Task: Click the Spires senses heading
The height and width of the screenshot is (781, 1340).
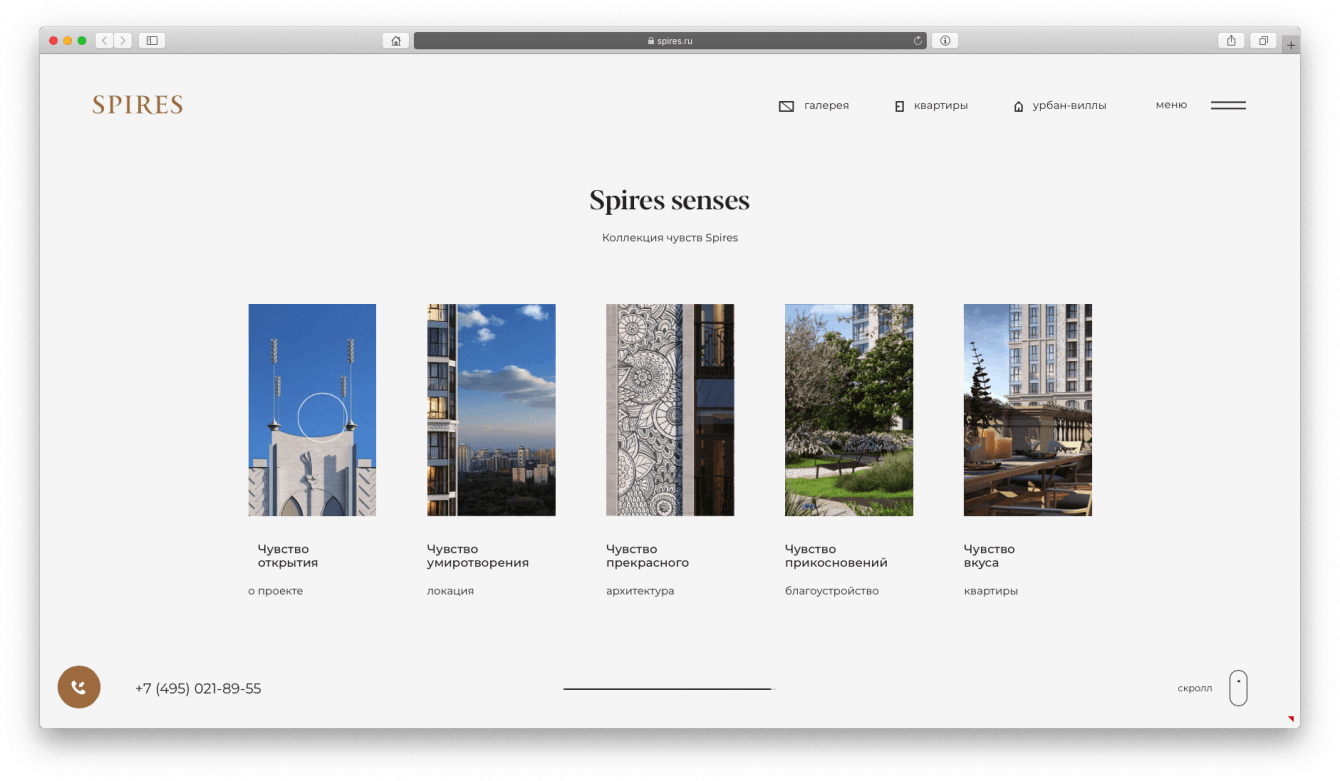Action: (x=670, y=201)
